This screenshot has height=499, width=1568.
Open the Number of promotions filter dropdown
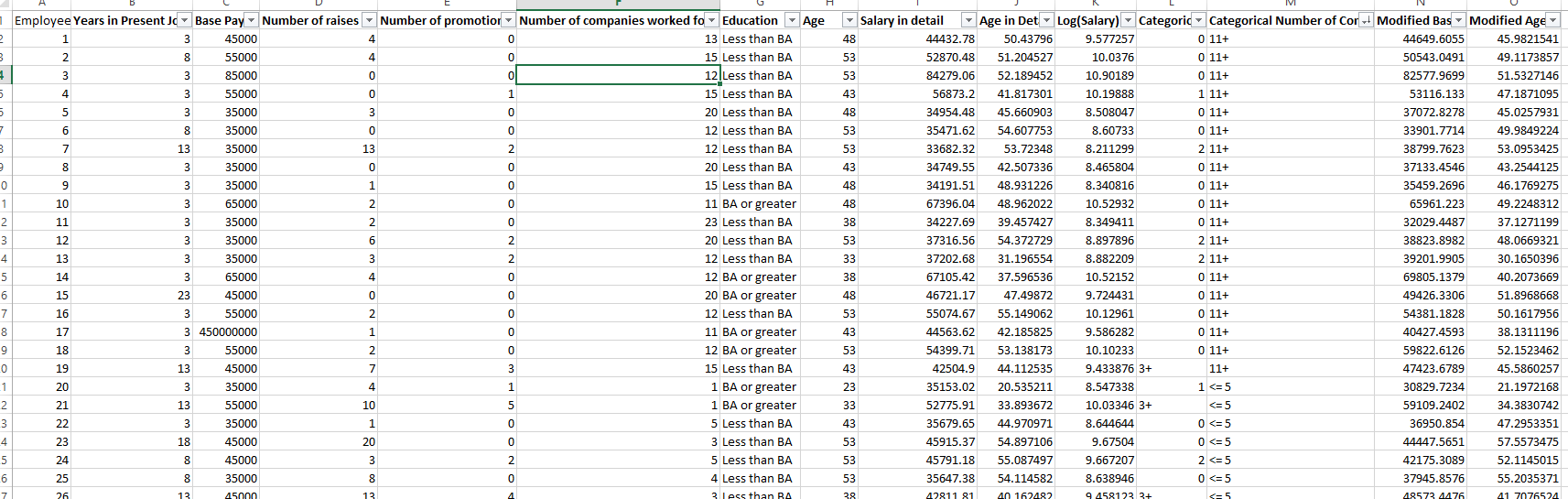[509, 20]
